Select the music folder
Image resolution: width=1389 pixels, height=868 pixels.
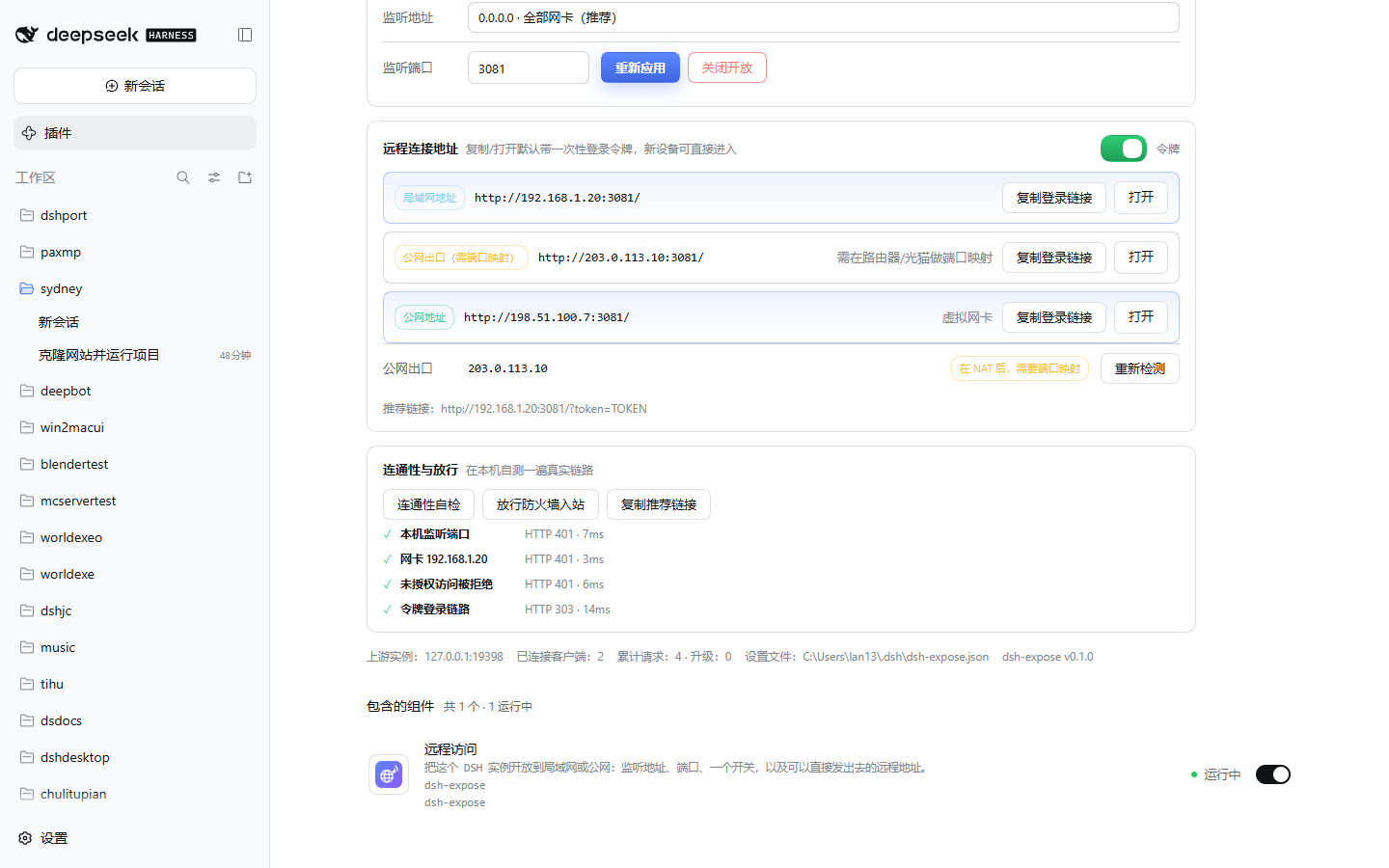click(135, 647)
